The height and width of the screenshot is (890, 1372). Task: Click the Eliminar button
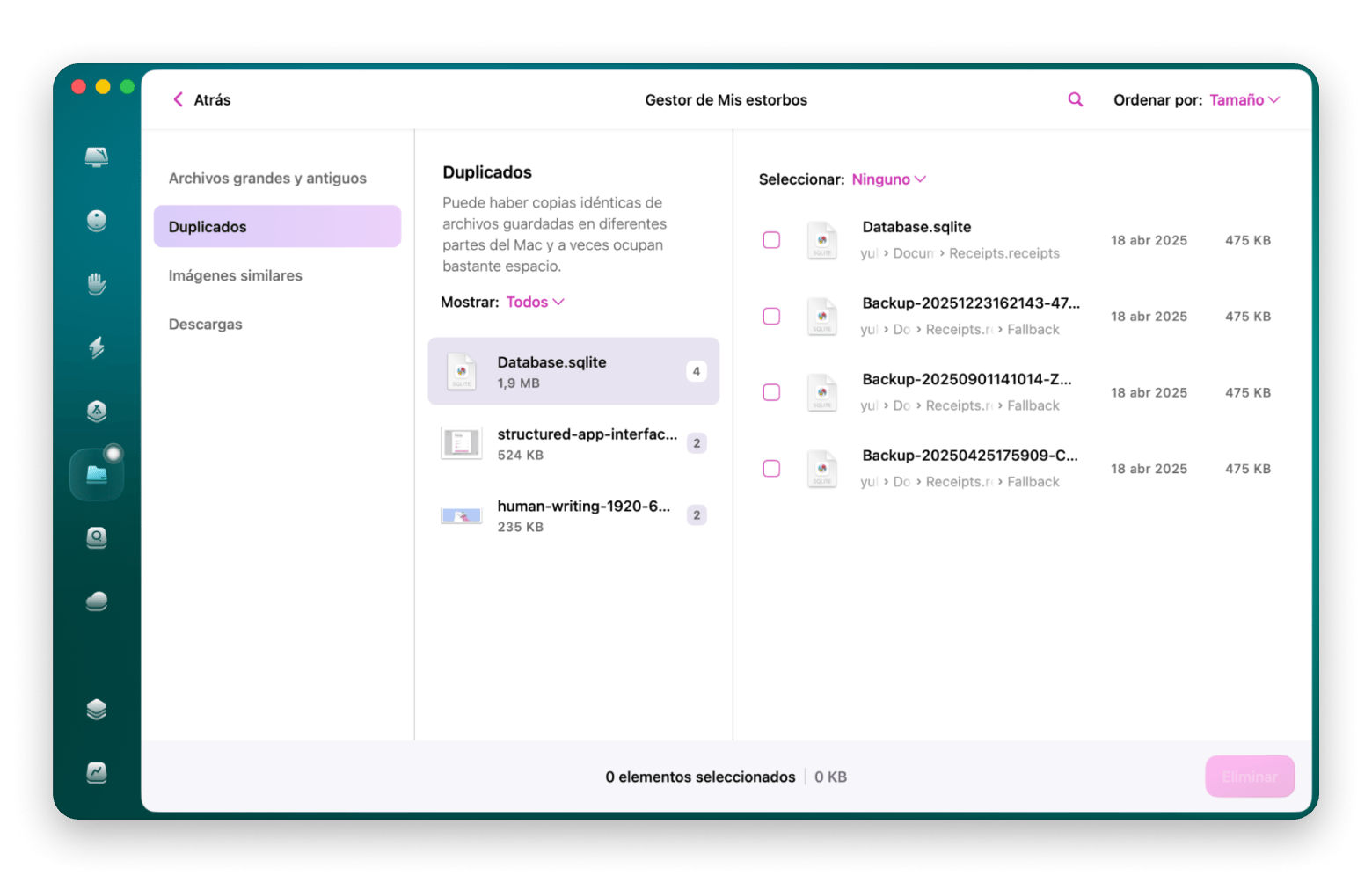pyautogui.click(x=1250, y=777)
